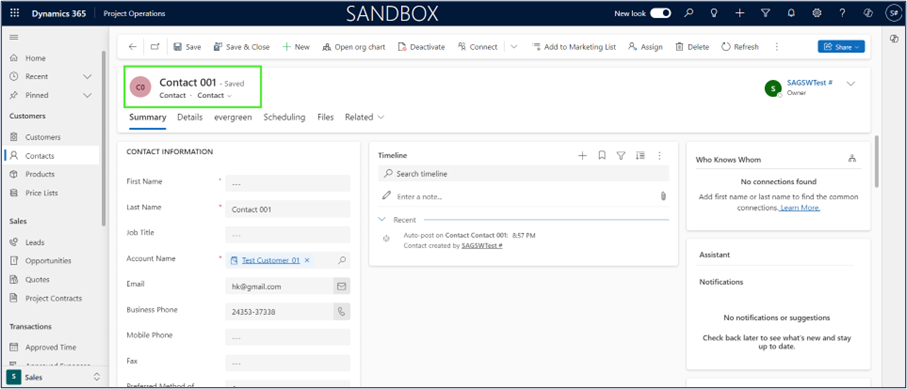
Task: Open the search icon in top bar
Action: pos(688,13)
